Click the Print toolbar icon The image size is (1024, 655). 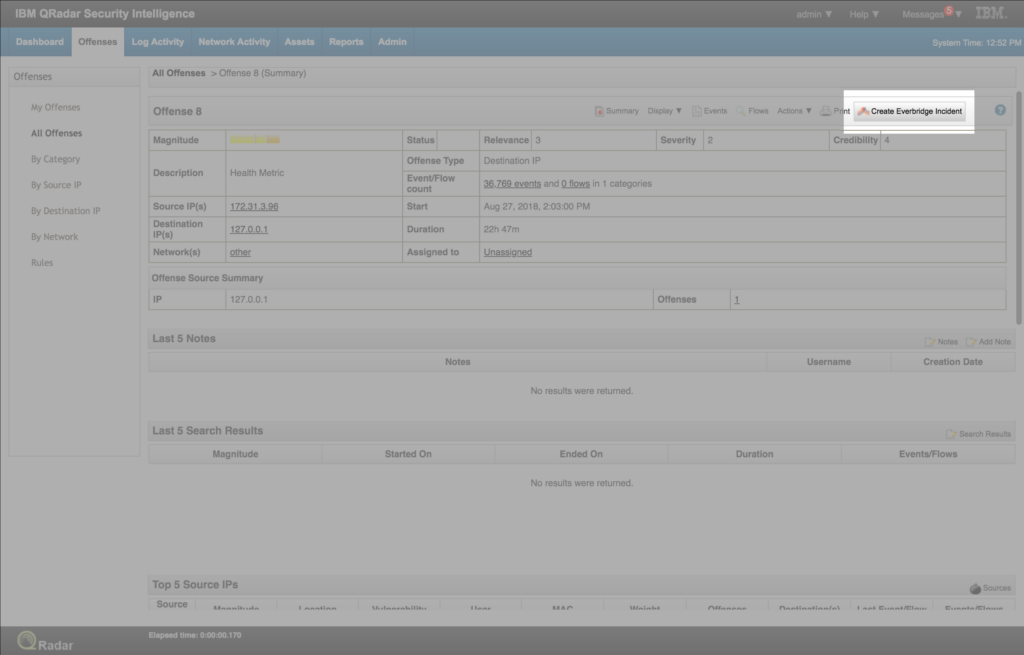[x=835, y=111]
